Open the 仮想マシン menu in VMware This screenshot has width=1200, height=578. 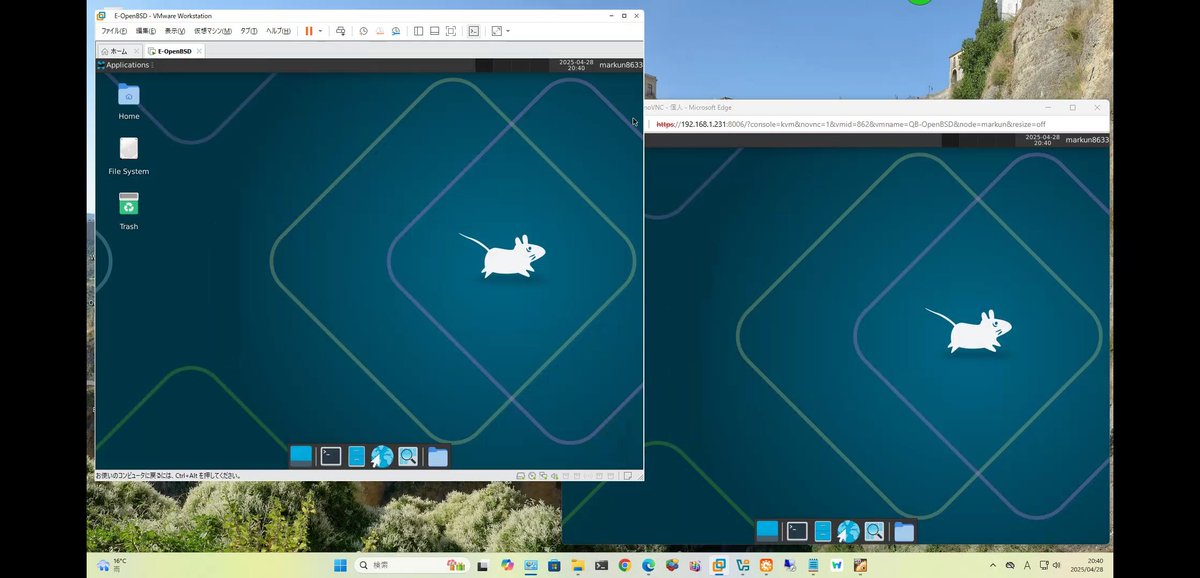click(x=213, y=31)
